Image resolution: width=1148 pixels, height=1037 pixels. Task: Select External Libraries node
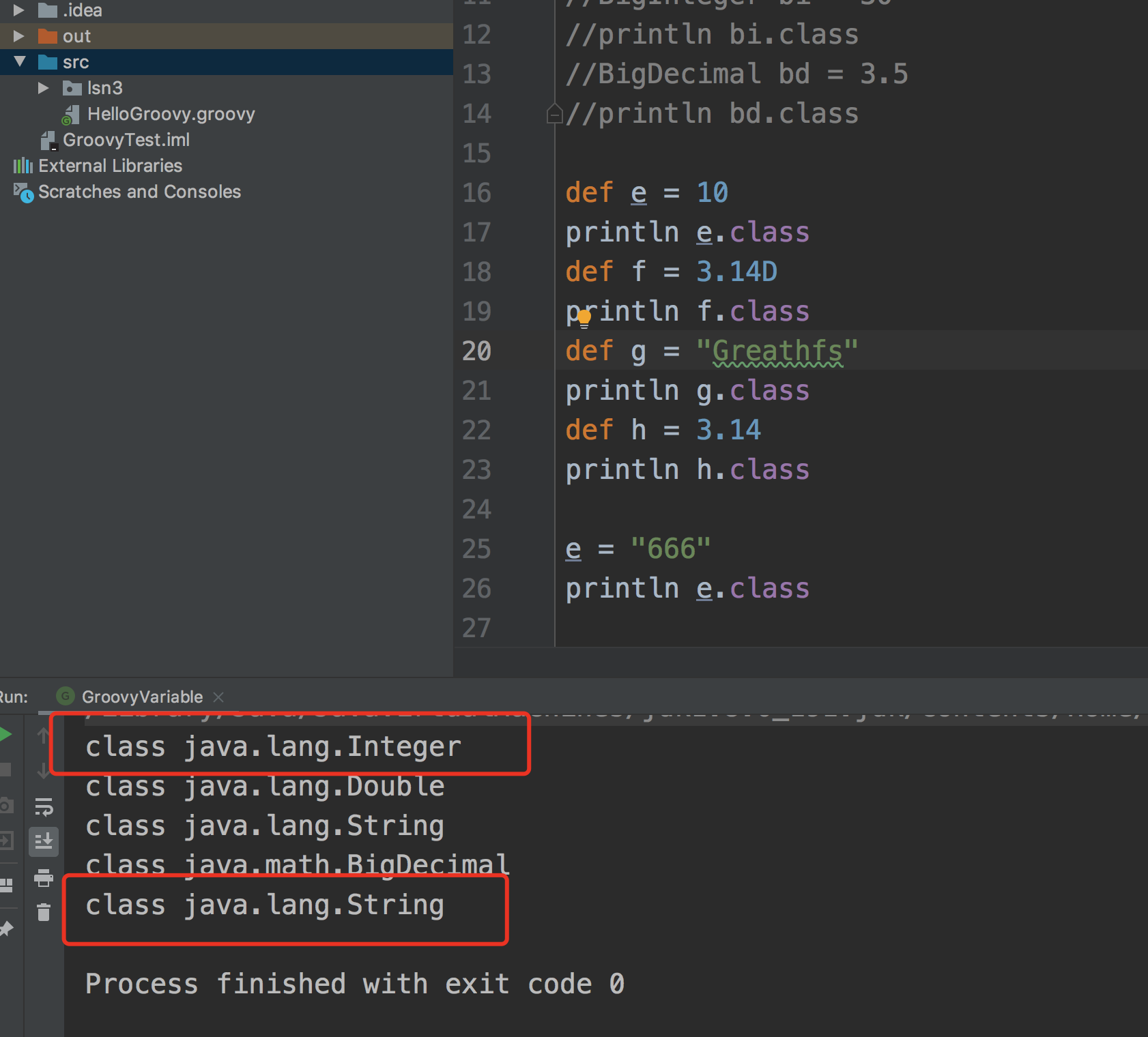point(110,166)
